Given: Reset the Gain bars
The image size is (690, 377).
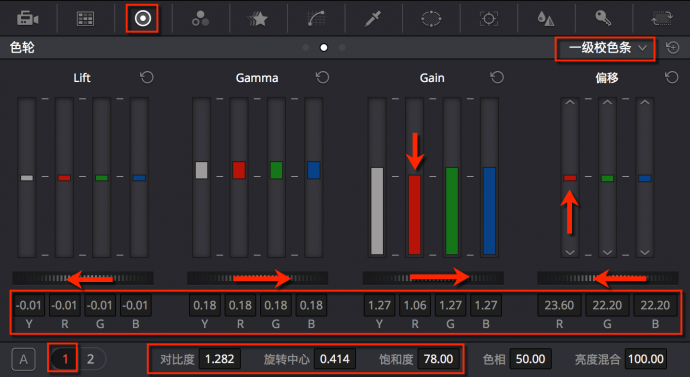Looking at the screenshot, I should pyautogui.click(x=497, y=78).
